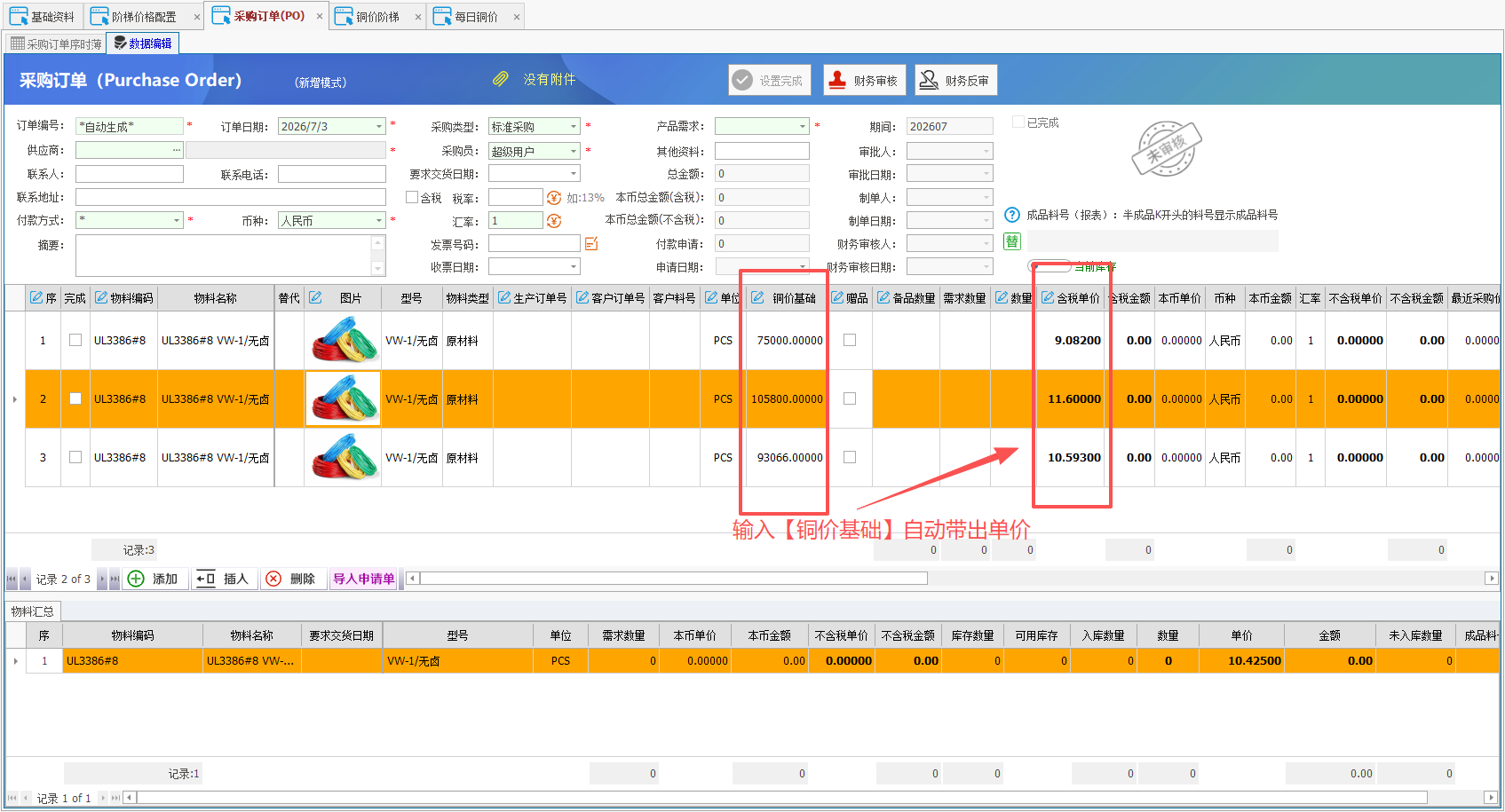Open the 采购员 dropdown
The image size is (1505, 812).
click(574, 151)
